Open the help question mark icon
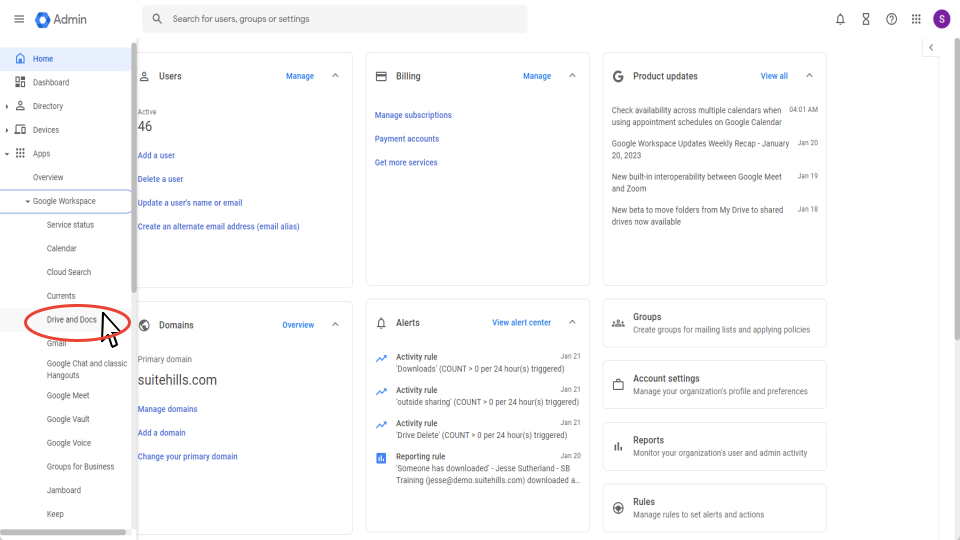Viewport: 960px width, 540px height. coord(891,20)
